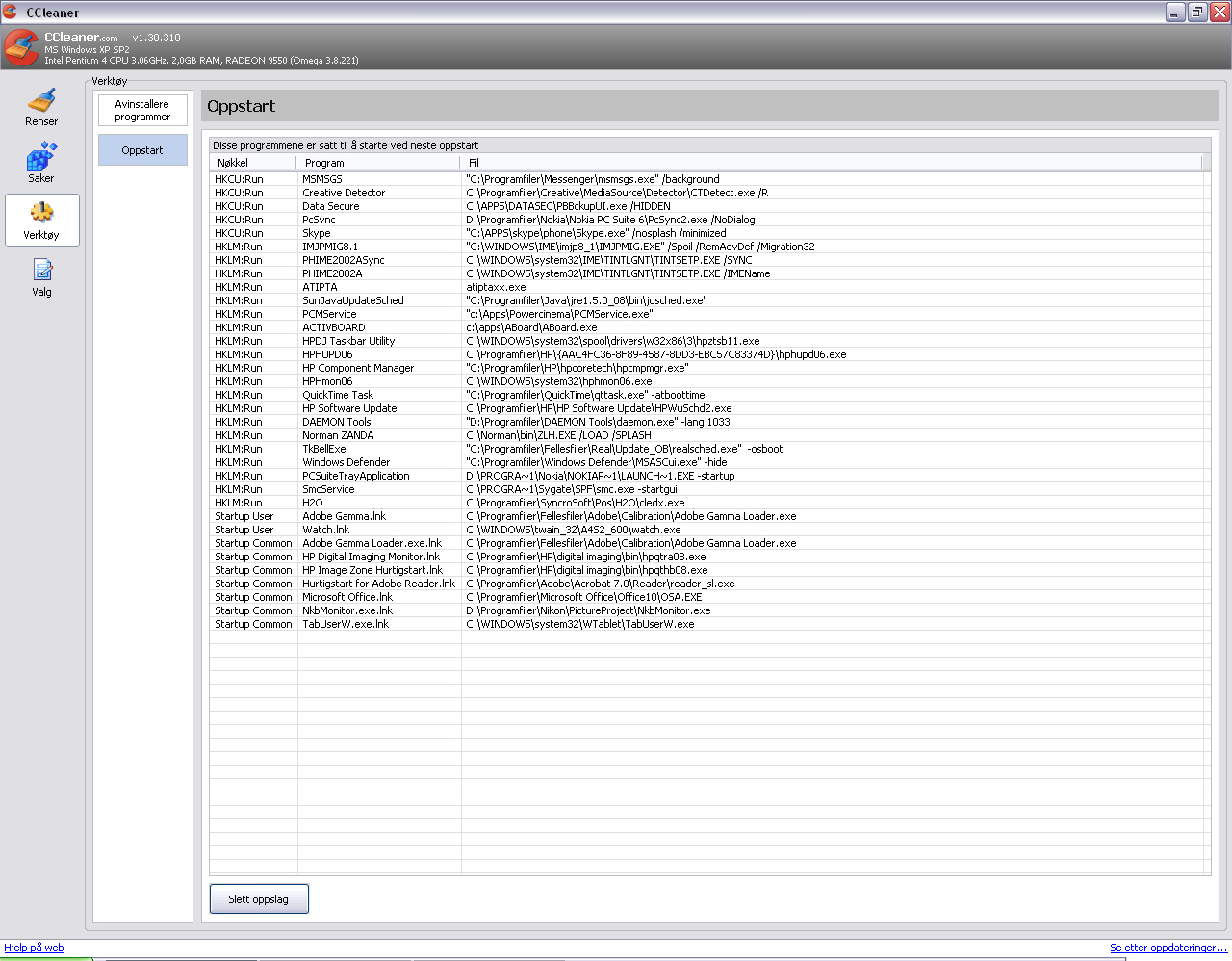Select the Microsoft Office.lnk entry

(x=709, y=597)
